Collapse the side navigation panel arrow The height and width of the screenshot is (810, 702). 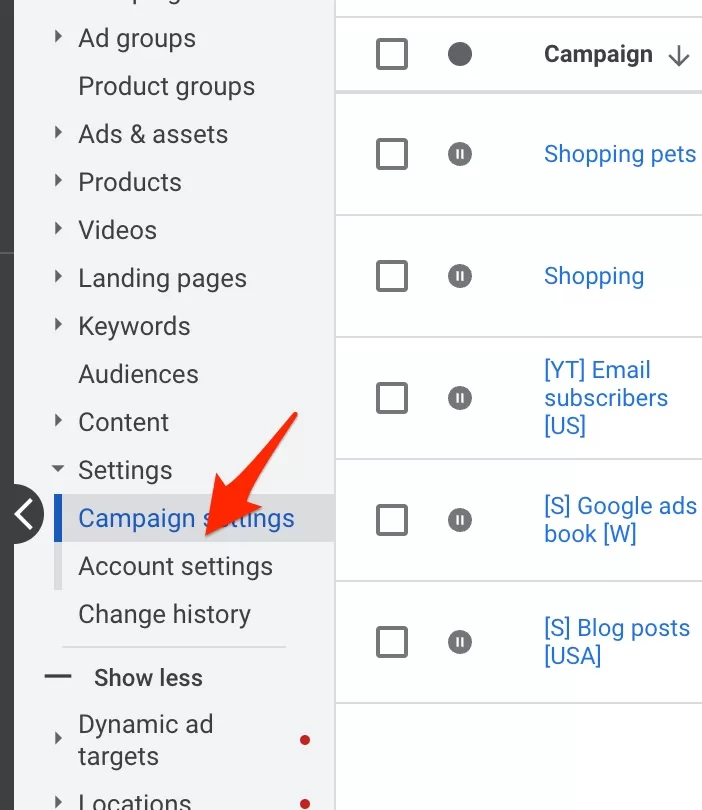click(x=22, y=514)
